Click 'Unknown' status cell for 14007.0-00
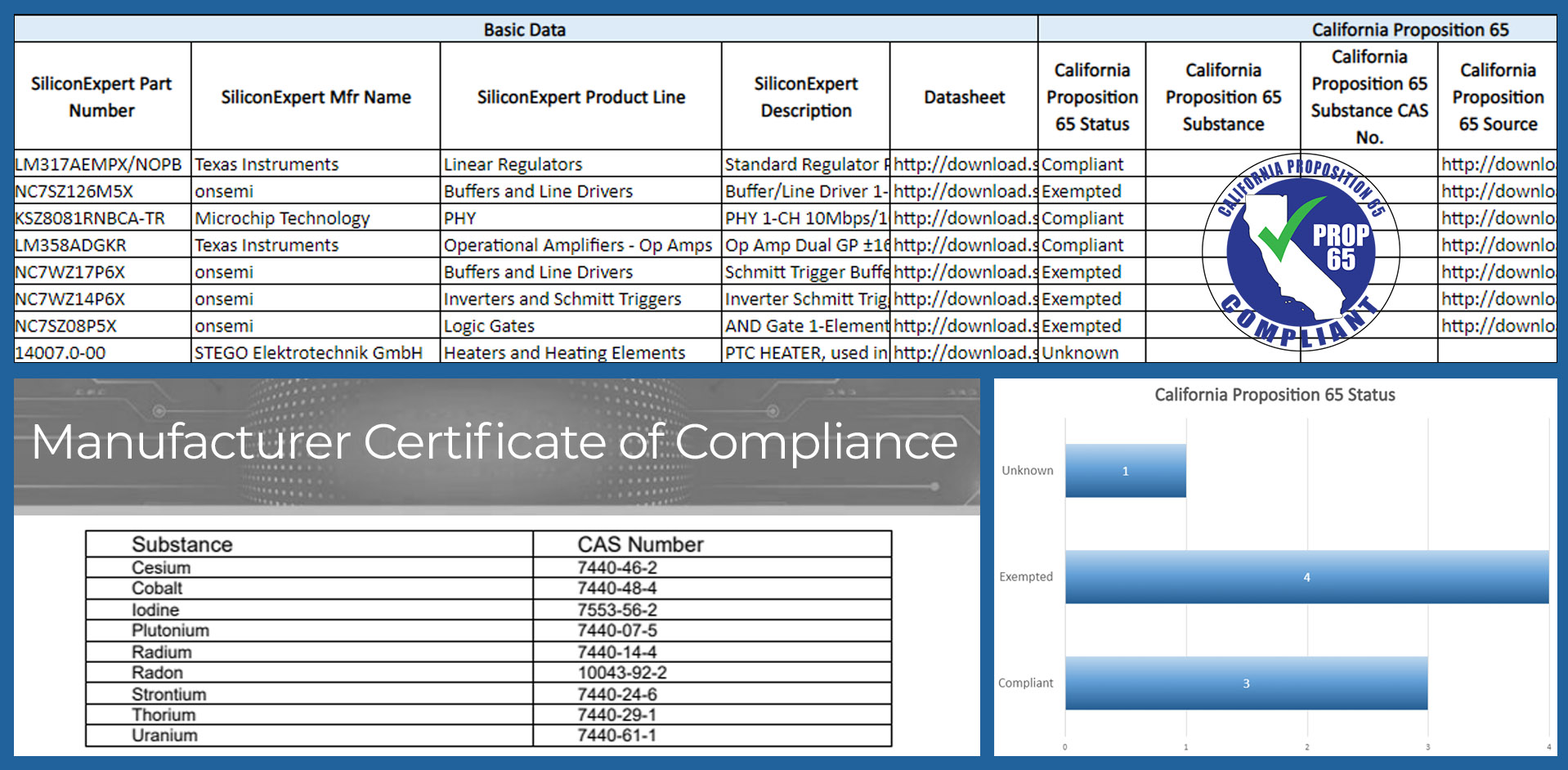The height and width of the screenshot is (770, 1568). click(x=1092, y=351)
